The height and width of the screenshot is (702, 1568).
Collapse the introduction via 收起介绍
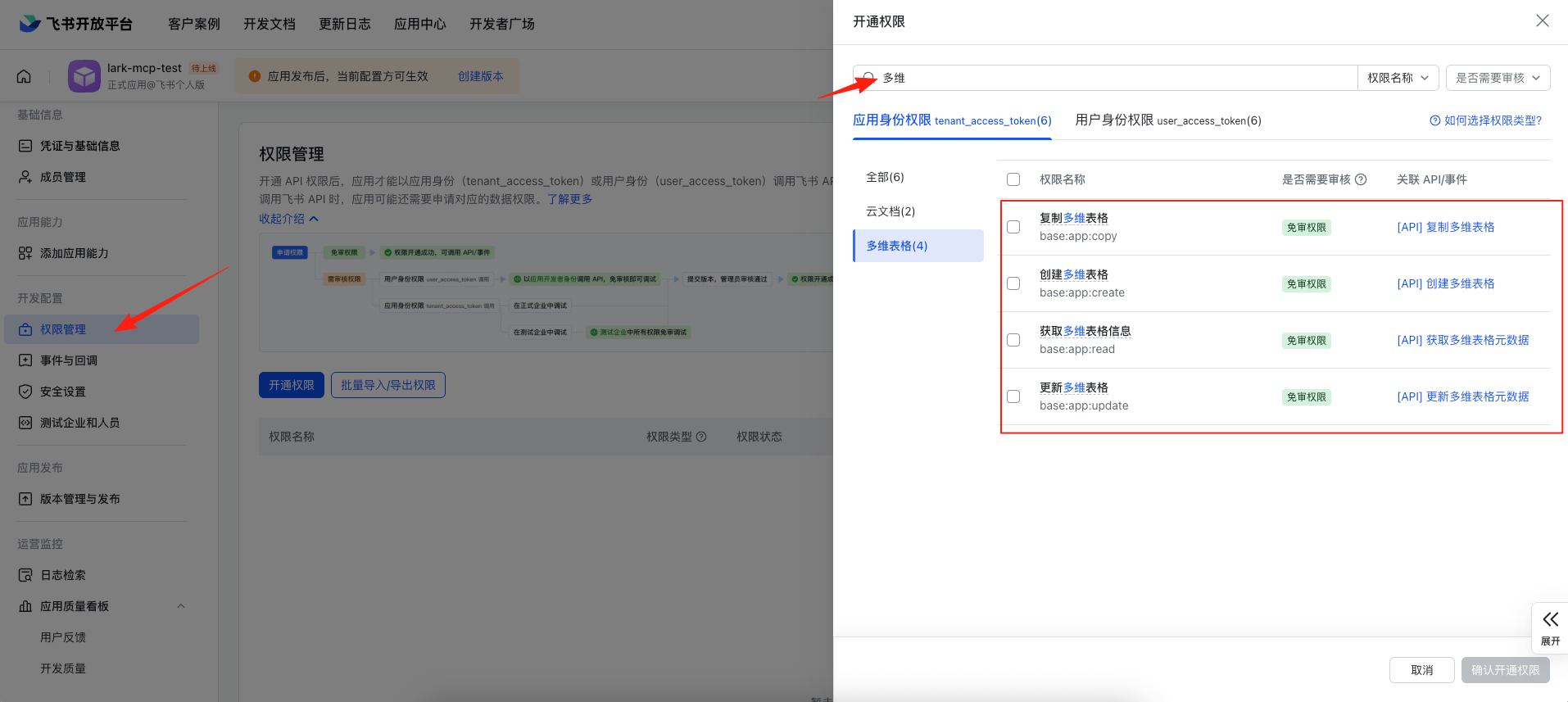pyautogui.click(x=288, y=219)
